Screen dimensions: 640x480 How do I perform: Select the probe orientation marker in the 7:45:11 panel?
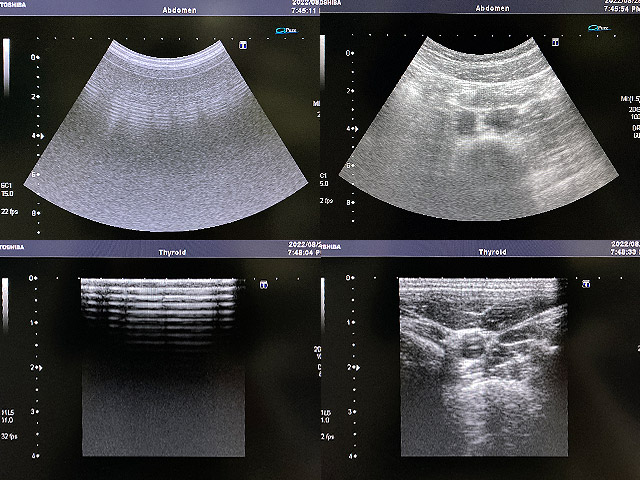[x=243, y=45]
